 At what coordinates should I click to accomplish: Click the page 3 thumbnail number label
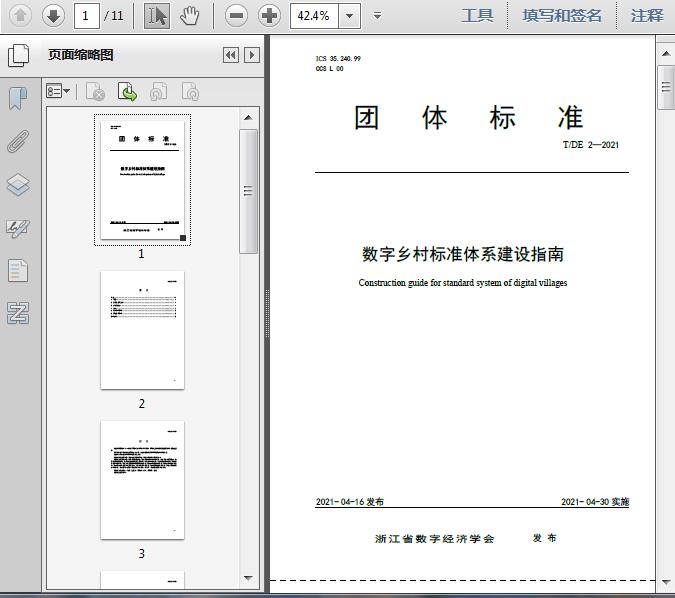pyautogui.click(x=142, y=553)
